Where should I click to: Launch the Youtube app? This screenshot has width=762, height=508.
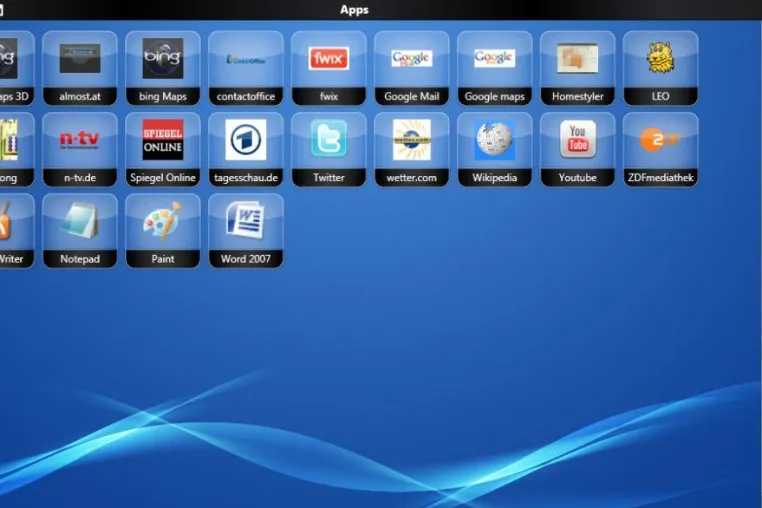click(577, 150)
